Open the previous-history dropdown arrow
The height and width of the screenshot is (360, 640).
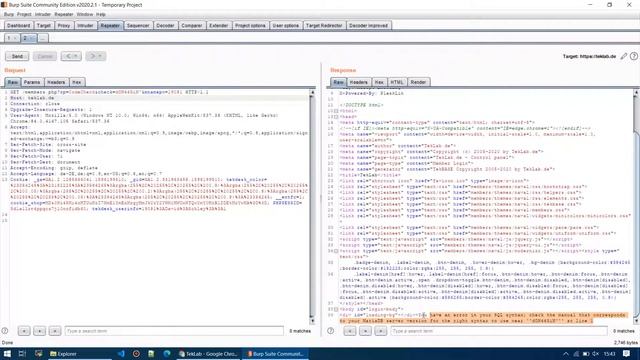coord(77,56)
